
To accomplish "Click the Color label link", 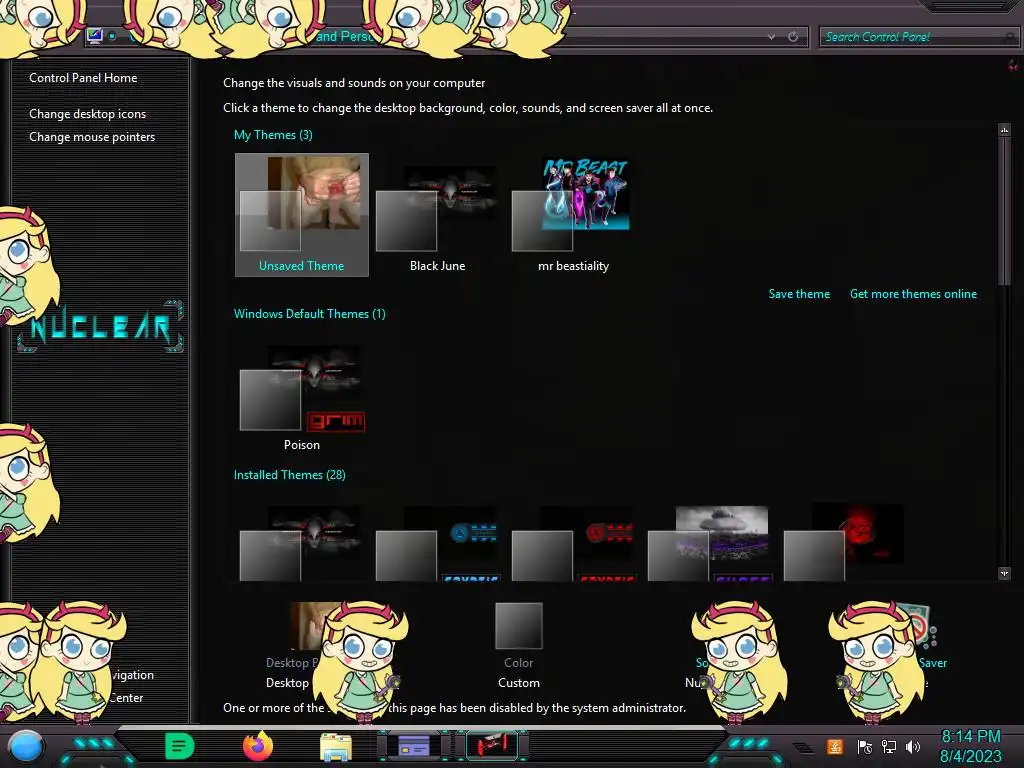I will (519, 663).
